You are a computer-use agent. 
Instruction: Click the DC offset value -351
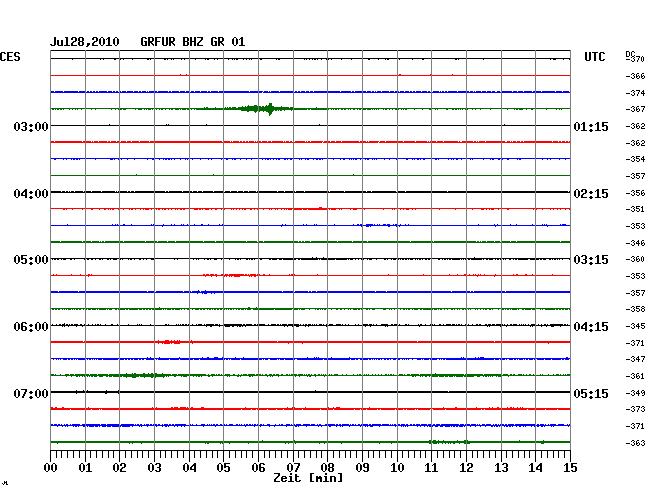(x=635, y=209)
